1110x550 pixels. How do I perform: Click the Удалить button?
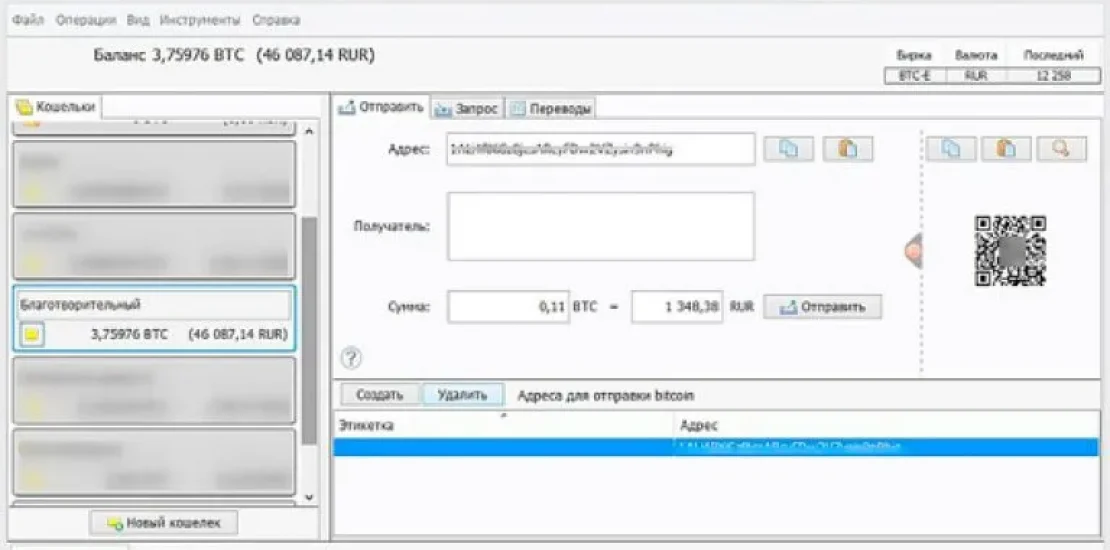tap(461, 394)
